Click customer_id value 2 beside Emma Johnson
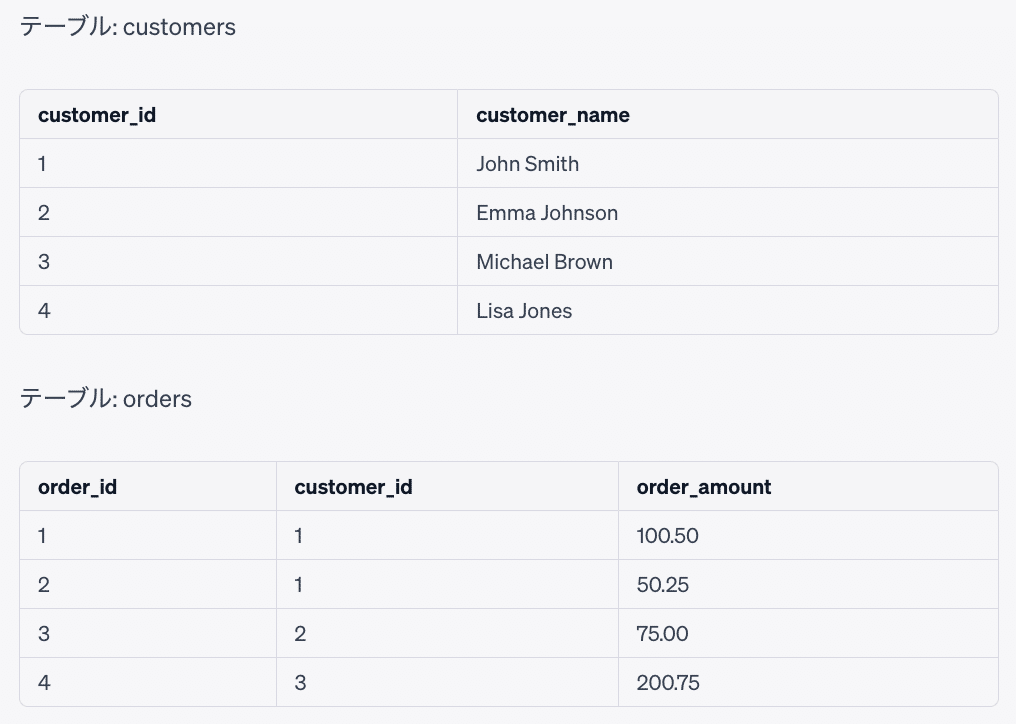Viewport: 1016px width, 724px height. click(44, 213)
